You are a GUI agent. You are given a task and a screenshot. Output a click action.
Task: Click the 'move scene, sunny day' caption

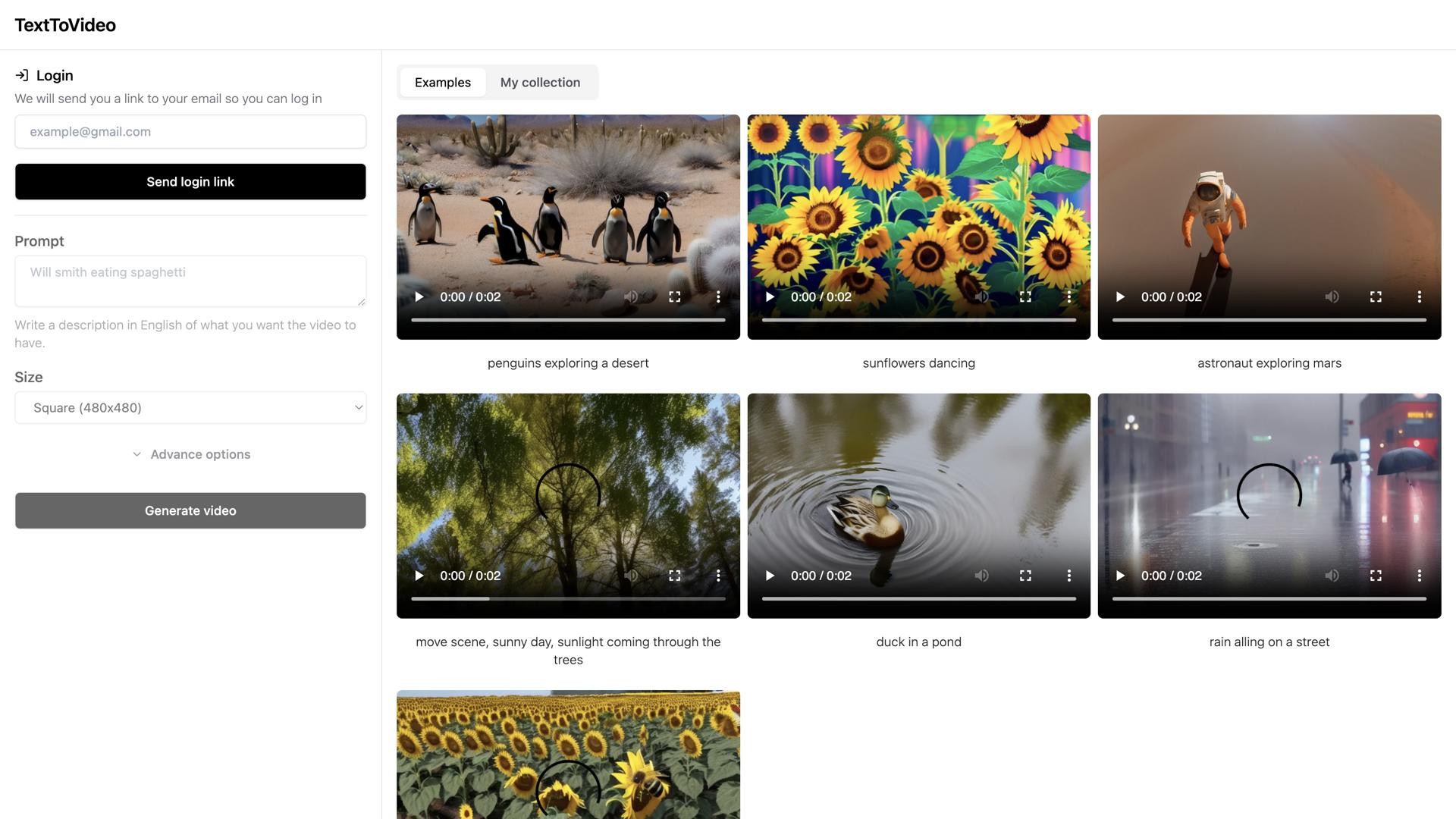coord(568,651)
